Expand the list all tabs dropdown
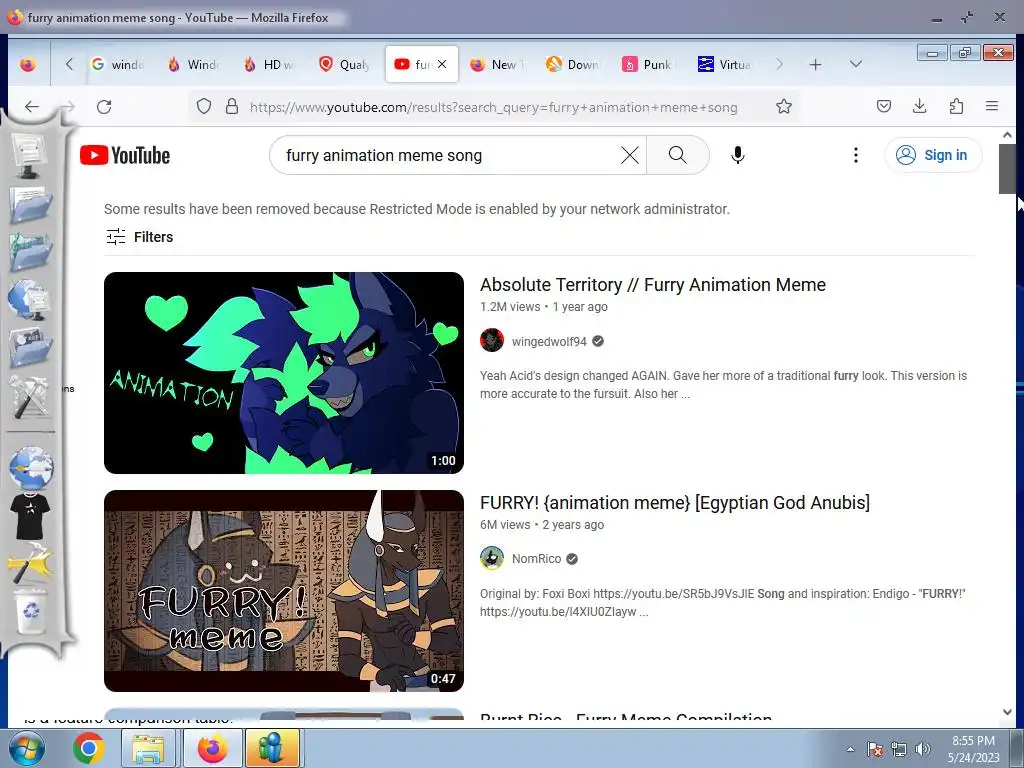Screen dimensions: 1024x768 856,64
